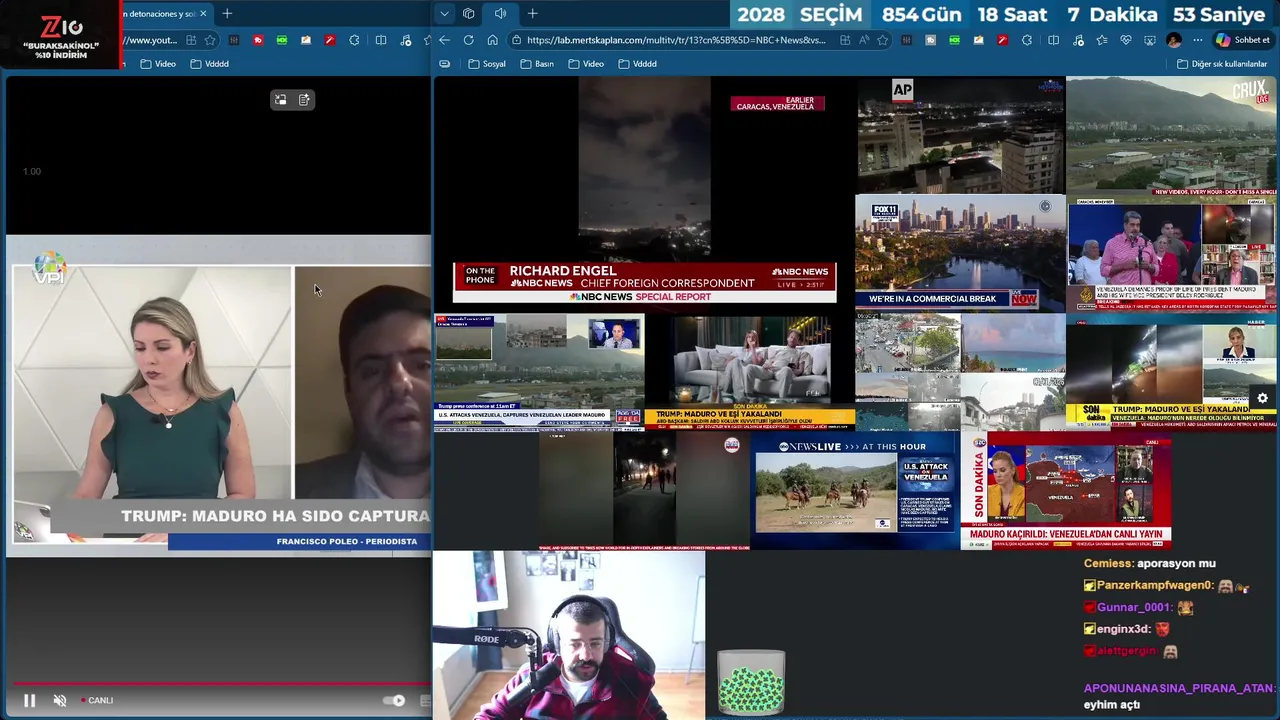Go back in the right browser window
1280x720 pixels.
pyautogui.click(x=444, y=40)
